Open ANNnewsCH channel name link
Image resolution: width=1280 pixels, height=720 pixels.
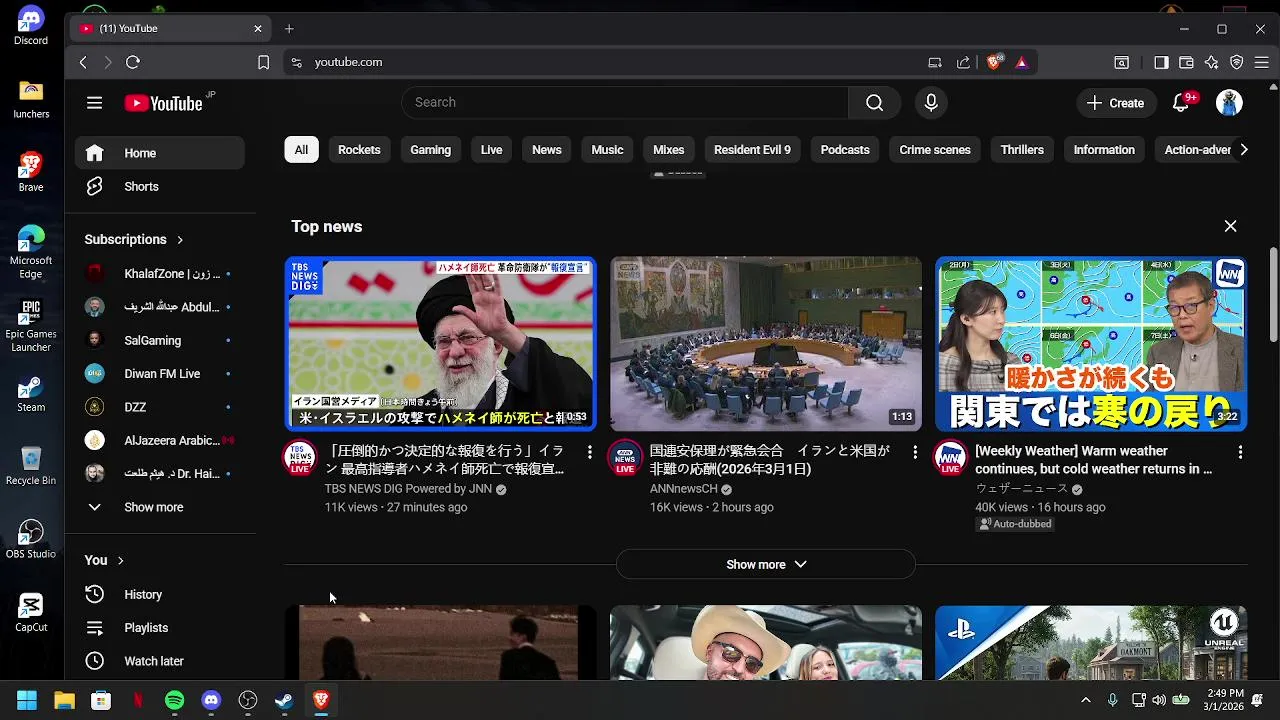(x=684, y=489)
